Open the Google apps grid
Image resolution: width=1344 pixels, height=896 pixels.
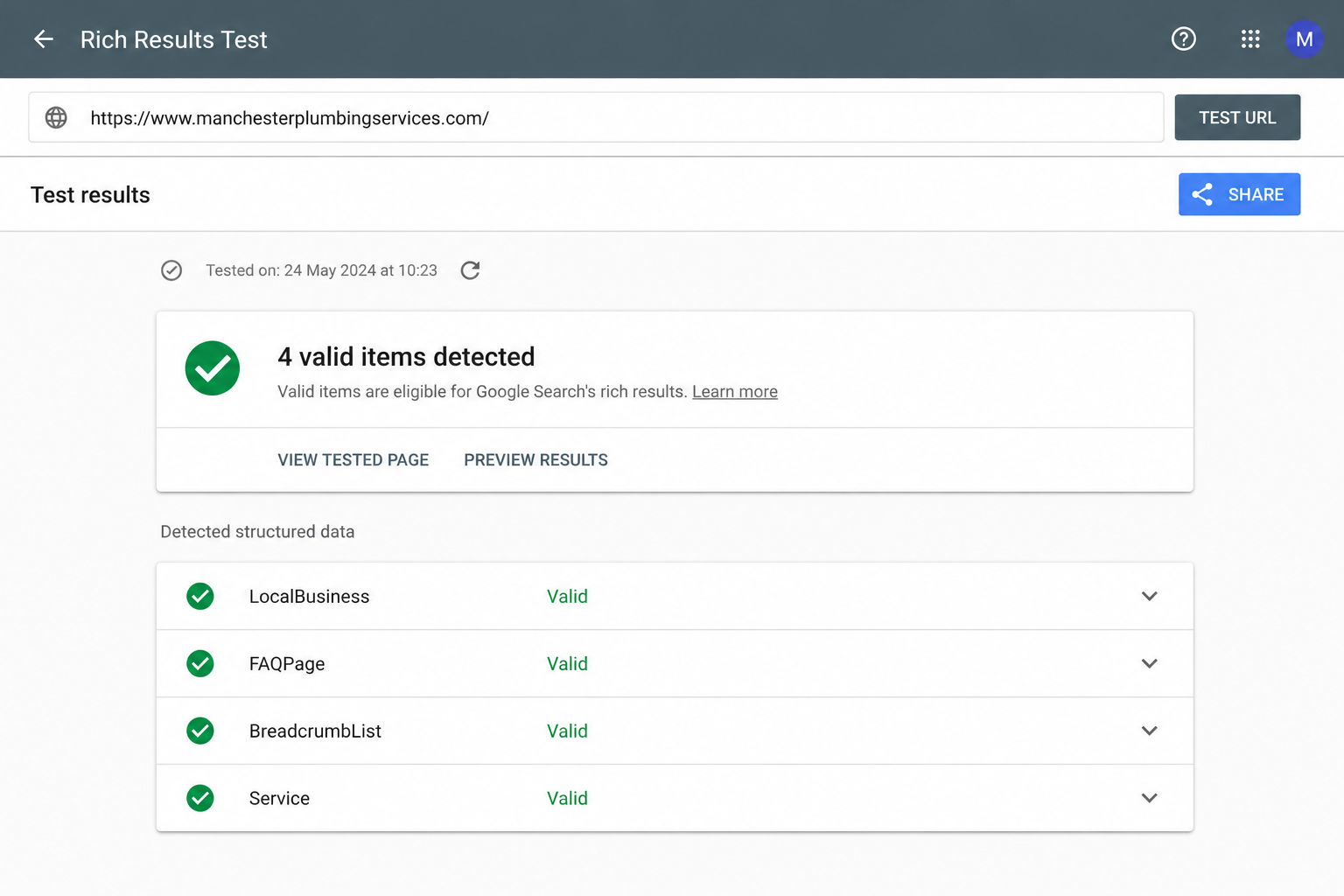[1250, 39]
